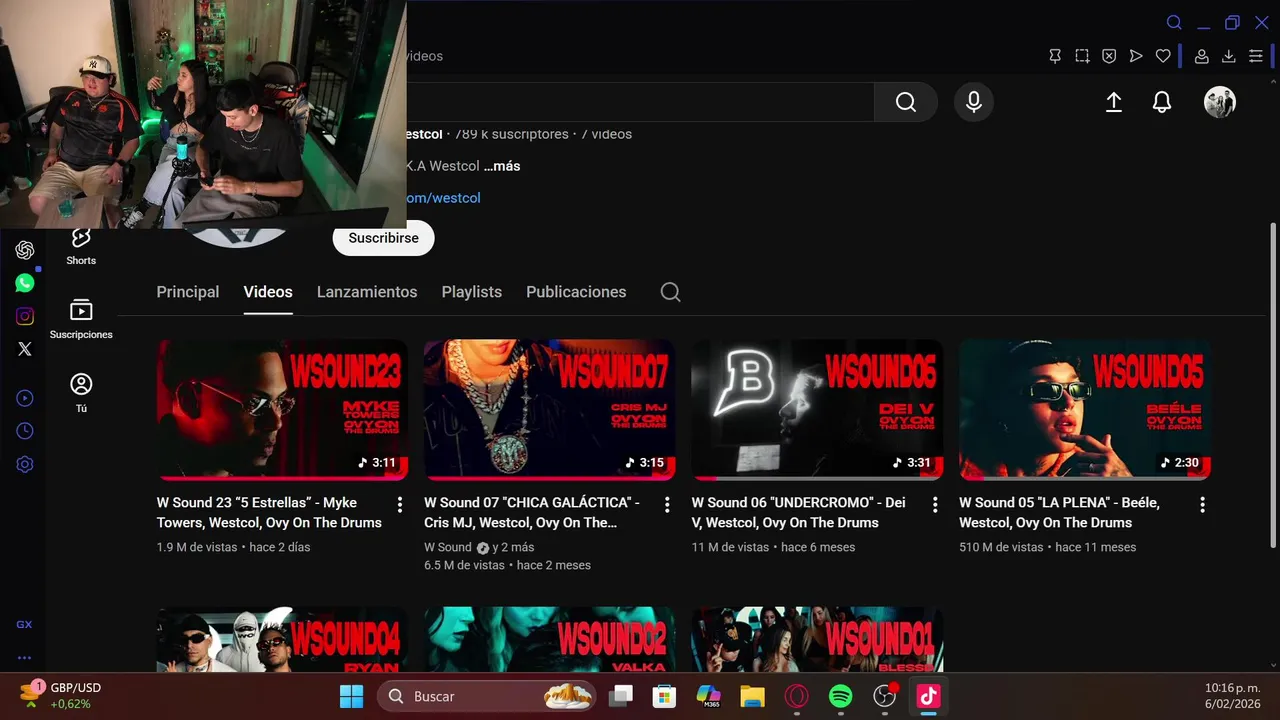The height and width of the screenshot is (720, 1280).
Task: Click the Opera pinboard pin icon
Action: [1055, 56]
